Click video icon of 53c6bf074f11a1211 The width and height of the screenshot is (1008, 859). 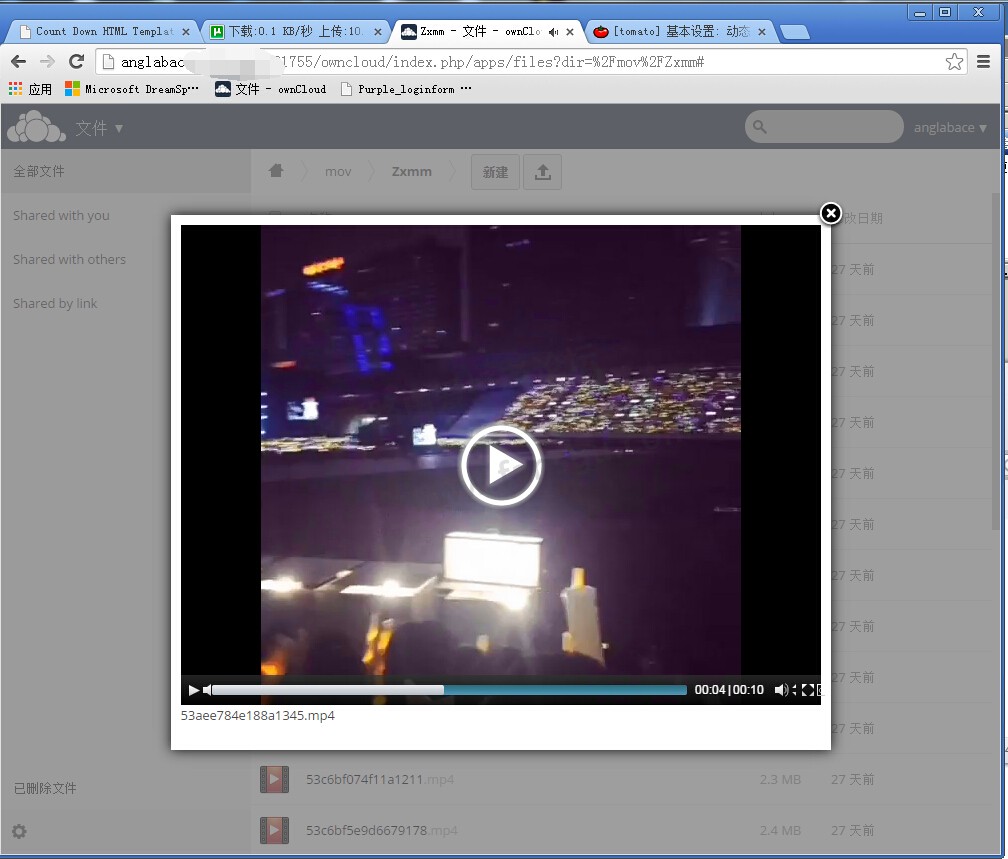click(274, 779)
